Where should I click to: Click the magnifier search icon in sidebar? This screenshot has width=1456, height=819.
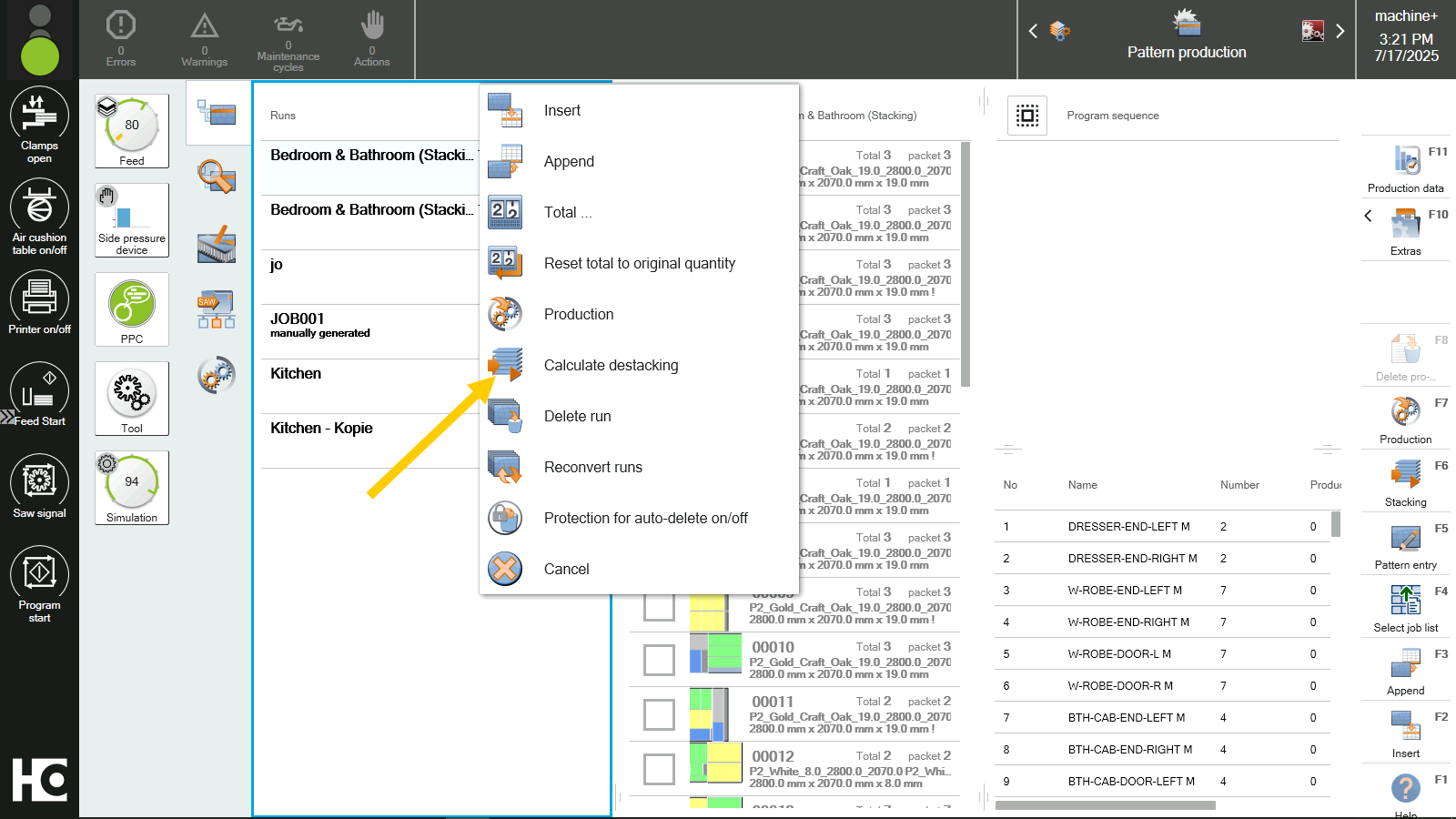pyautogui.click(x=217, y=176)
